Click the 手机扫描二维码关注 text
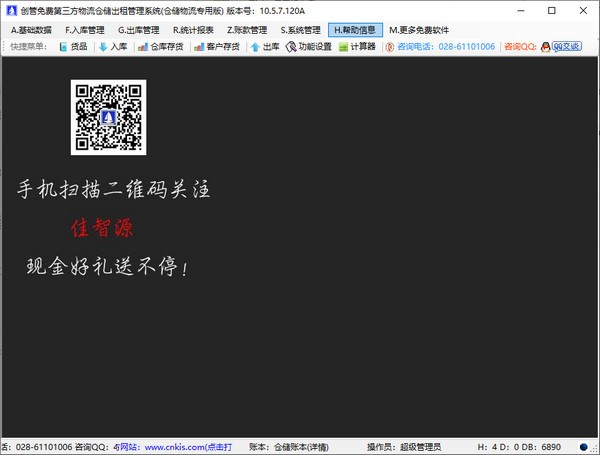 pos(114,189)
